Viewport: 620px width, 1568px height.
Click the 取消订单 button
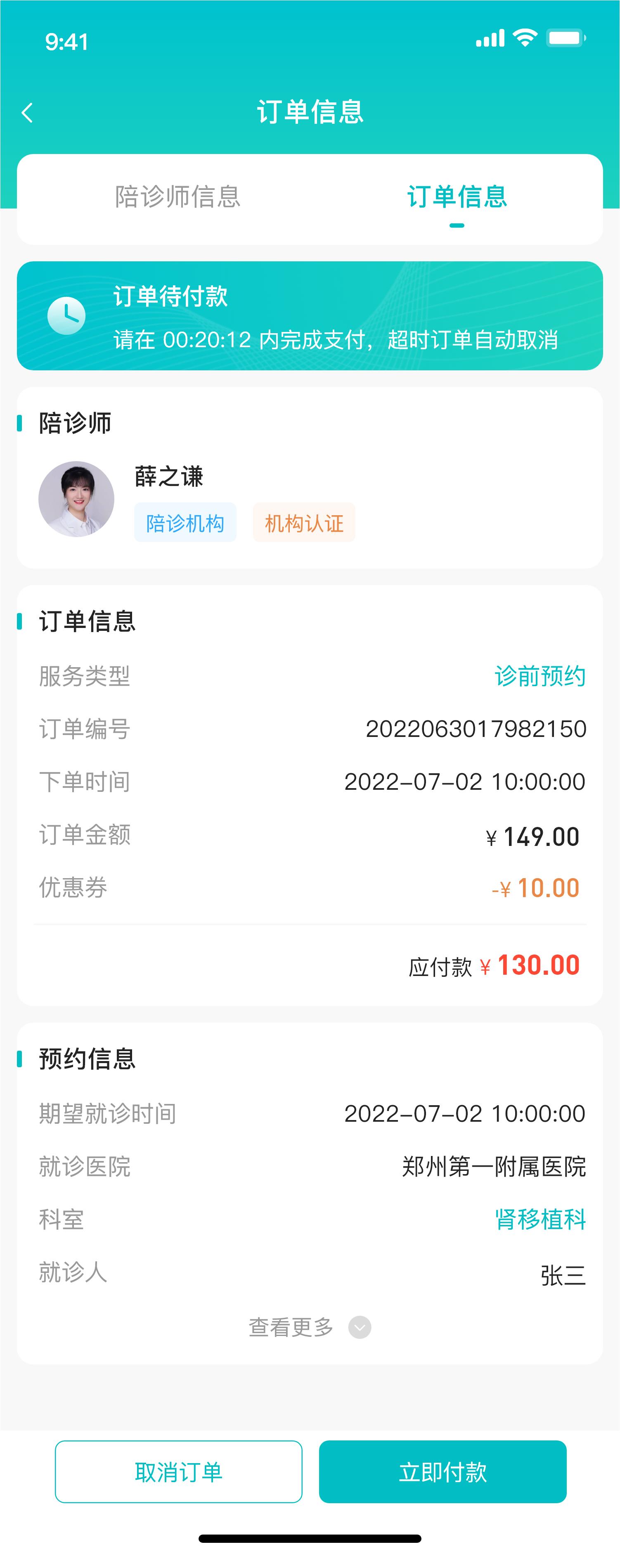(x=178, y=1472)
